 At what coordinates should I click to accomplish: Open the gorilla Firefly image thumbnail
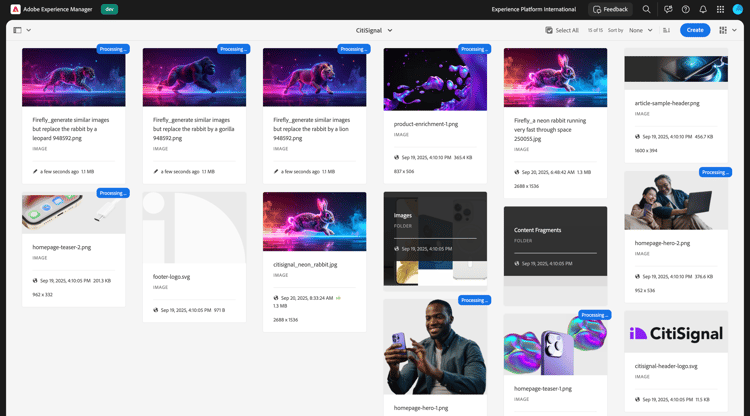(194, 77)
